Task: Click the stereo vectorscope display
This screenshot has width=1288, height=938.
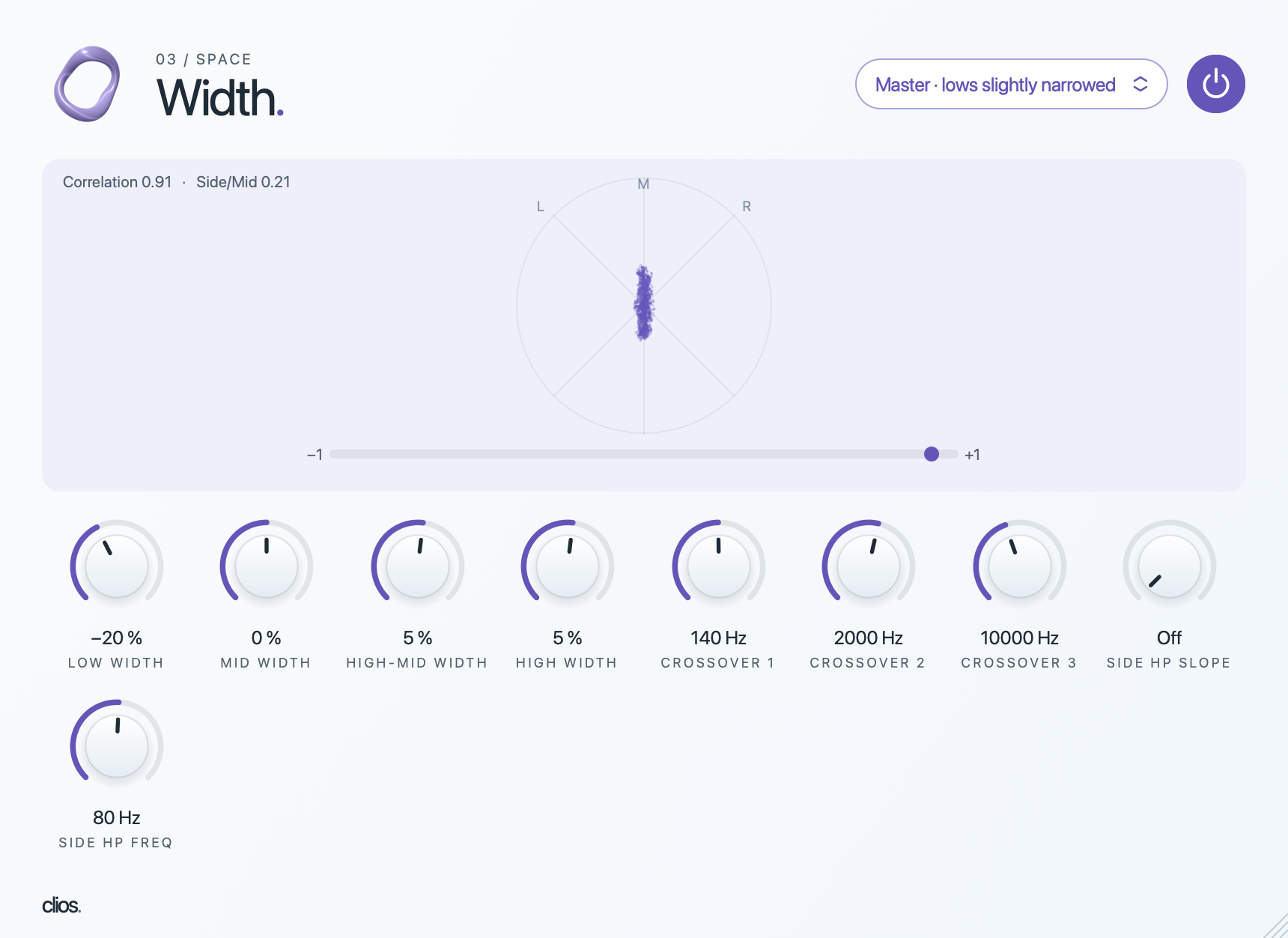Action: [644, 306]
